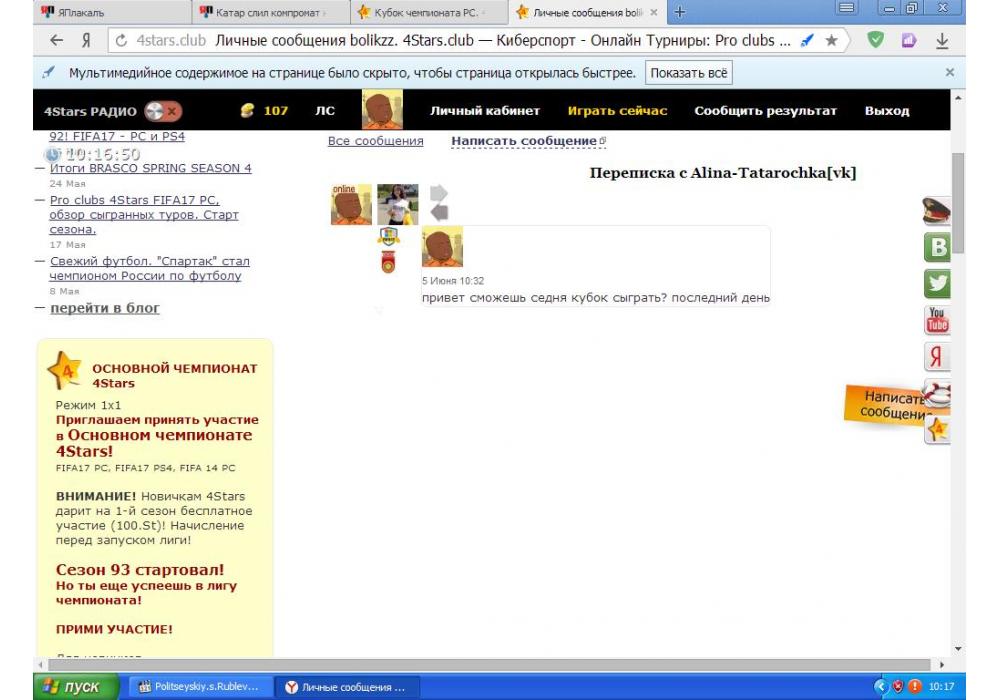Switch to Politseyskiy.s.Rublev taskbar item
1000x700 pixels.
click(202, 687)
